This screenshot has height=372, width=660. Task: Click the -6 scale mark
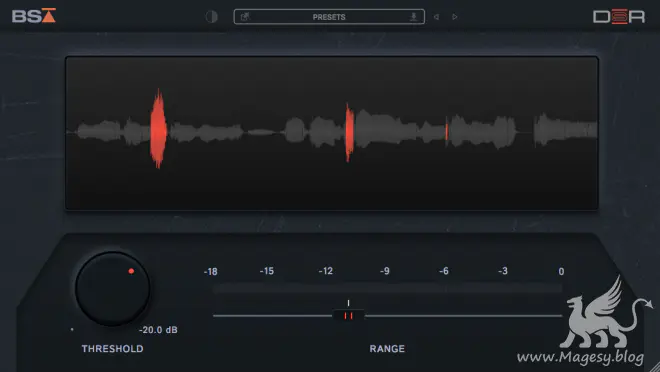click(444, 271)
